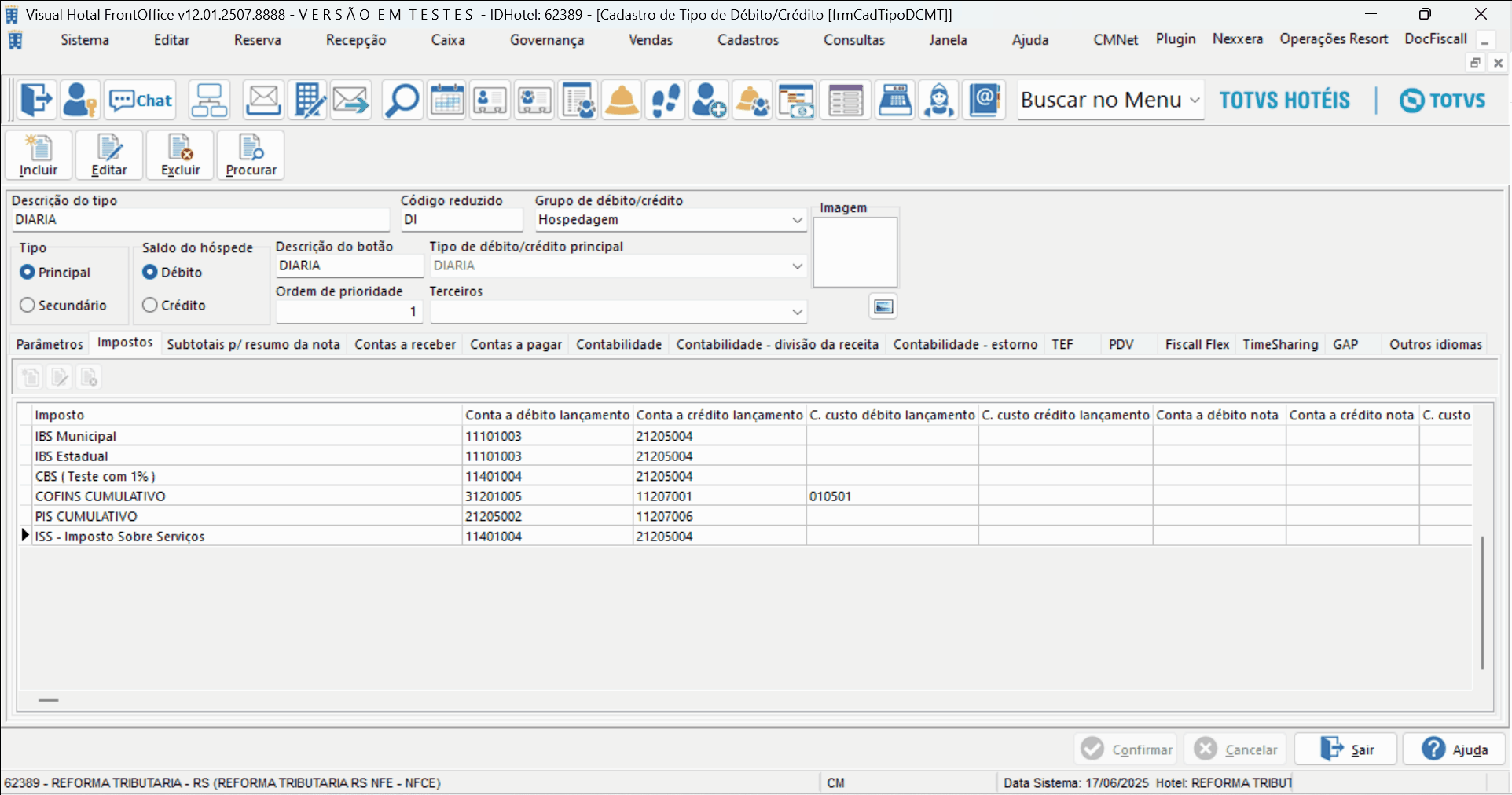Image resolution: width=1512 pixels, height=795 pixels.
Task: Open the calendar toolbar icon
Action: (446, 101)
